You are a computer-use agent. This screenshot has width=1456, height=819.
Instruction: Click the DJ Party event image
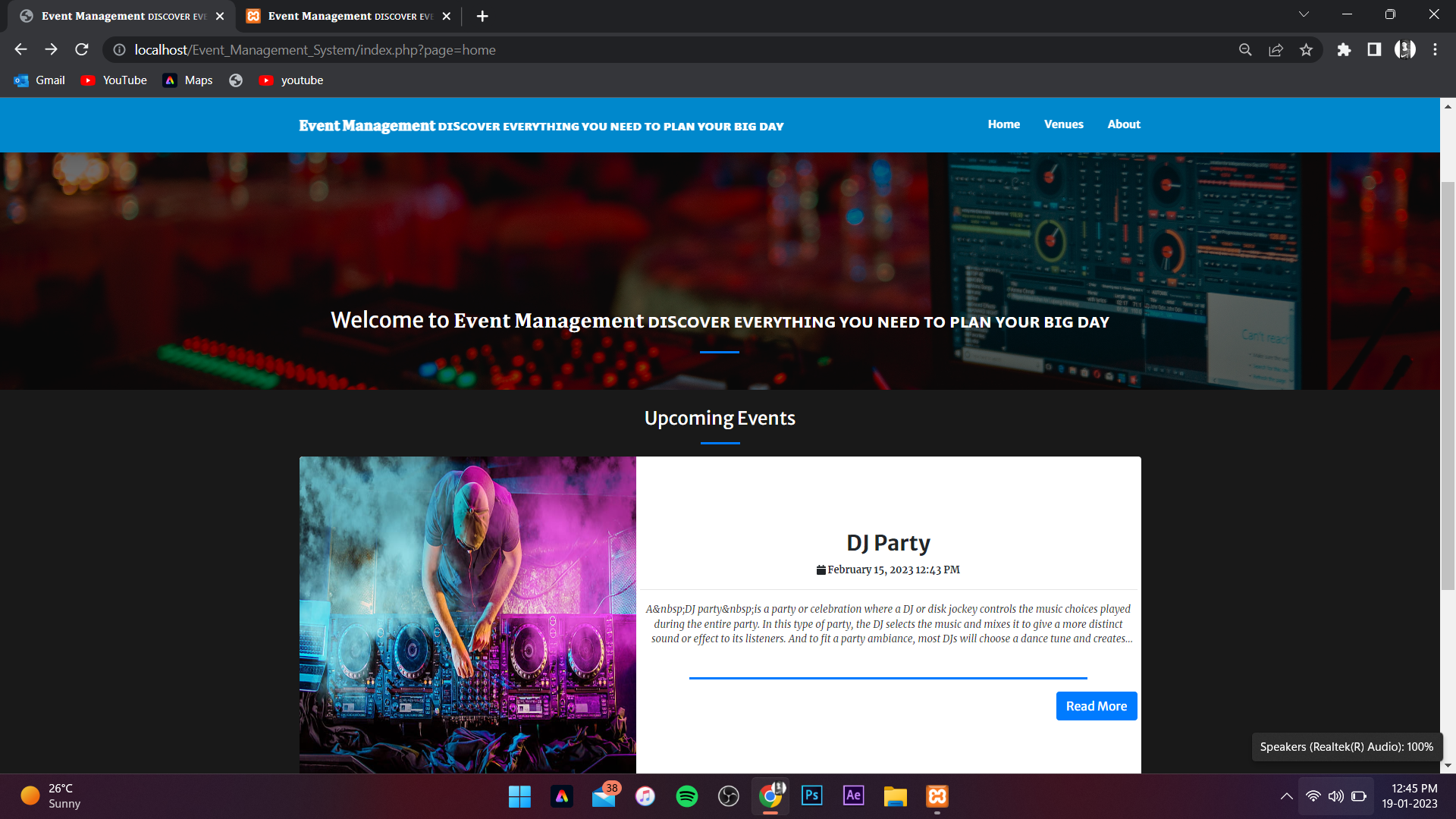coord(468,615)
